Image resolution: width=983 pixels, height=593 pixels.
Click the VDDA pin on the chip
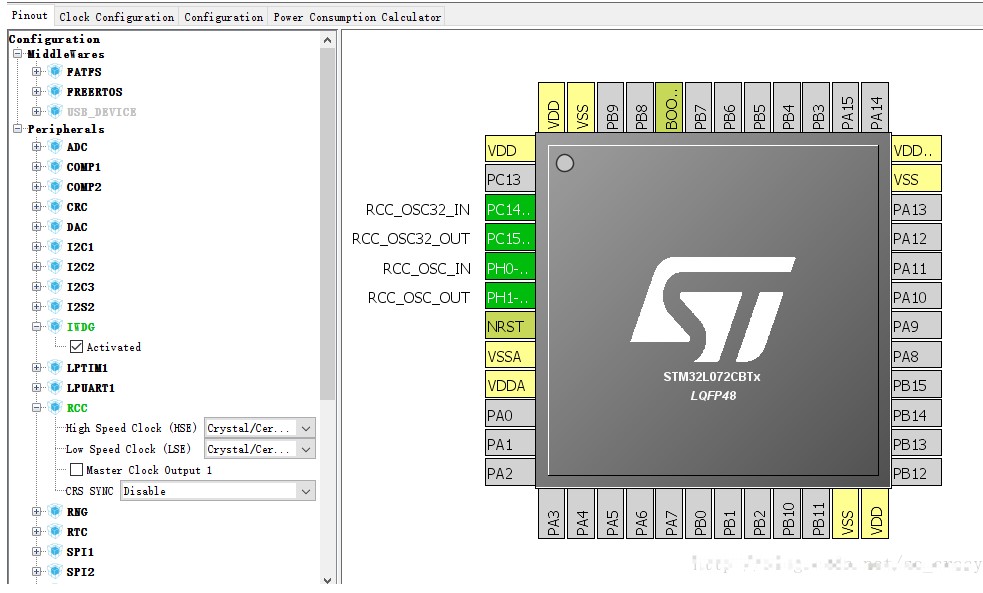pyautogui.click(x=510, y=386)
